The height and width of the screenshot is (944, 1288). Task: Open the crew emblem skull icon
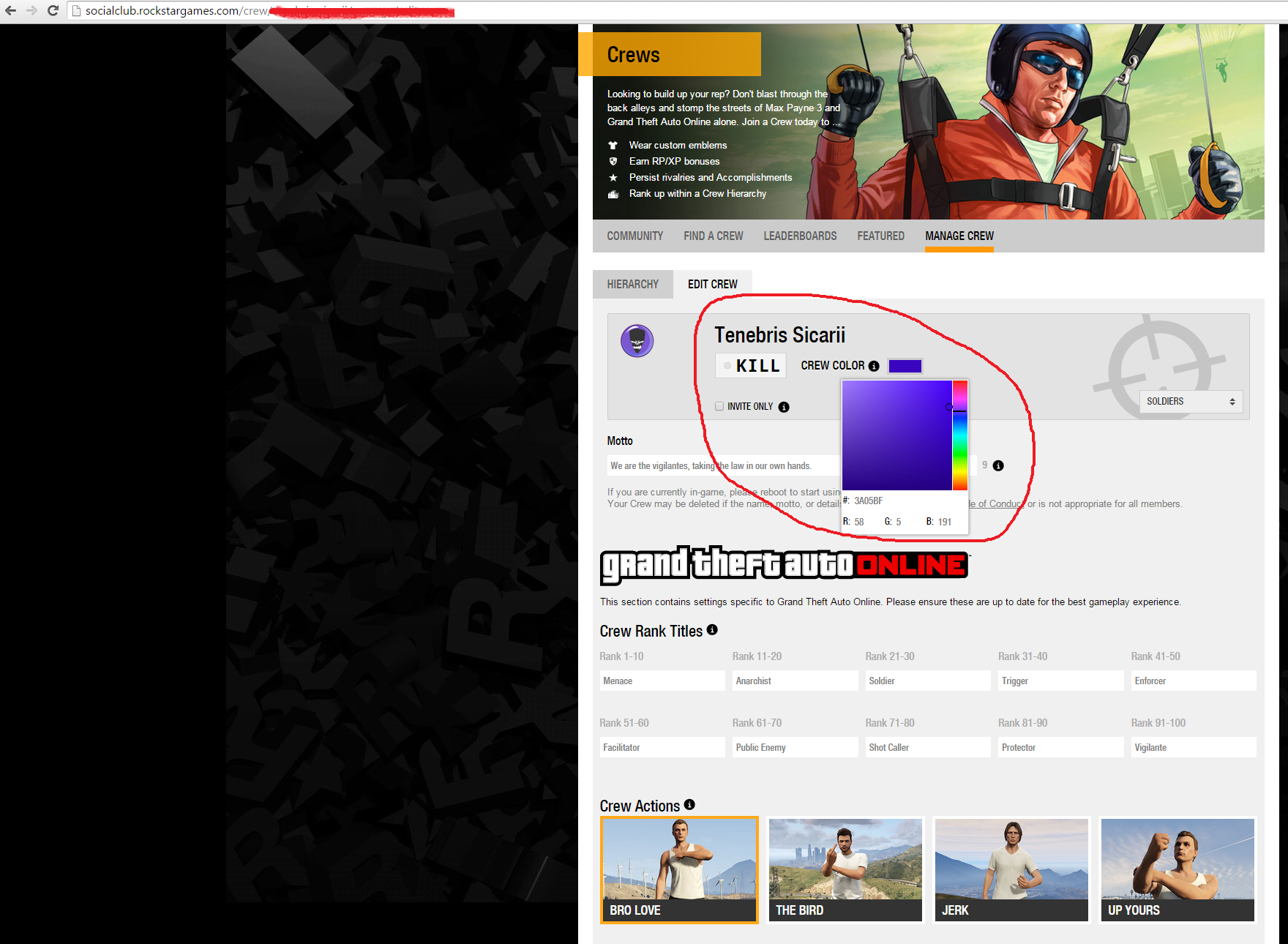click(x=637, y=341)
